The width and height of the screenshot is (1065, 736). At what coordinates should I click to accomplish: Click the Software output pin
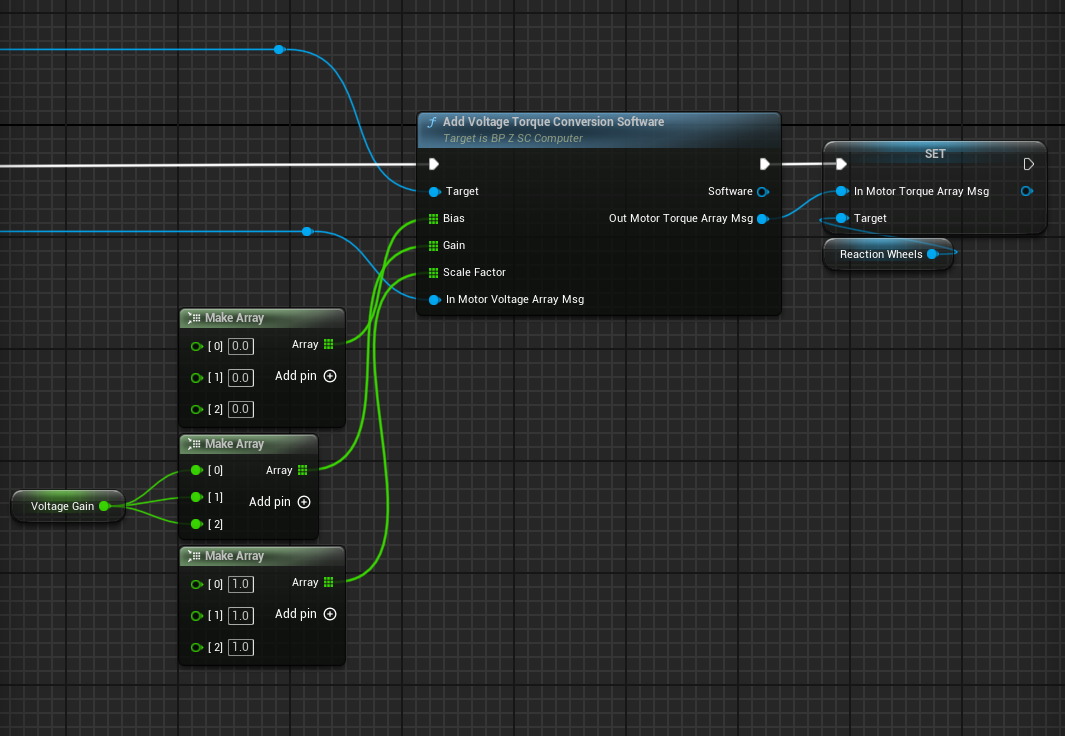tap(763, 191)
